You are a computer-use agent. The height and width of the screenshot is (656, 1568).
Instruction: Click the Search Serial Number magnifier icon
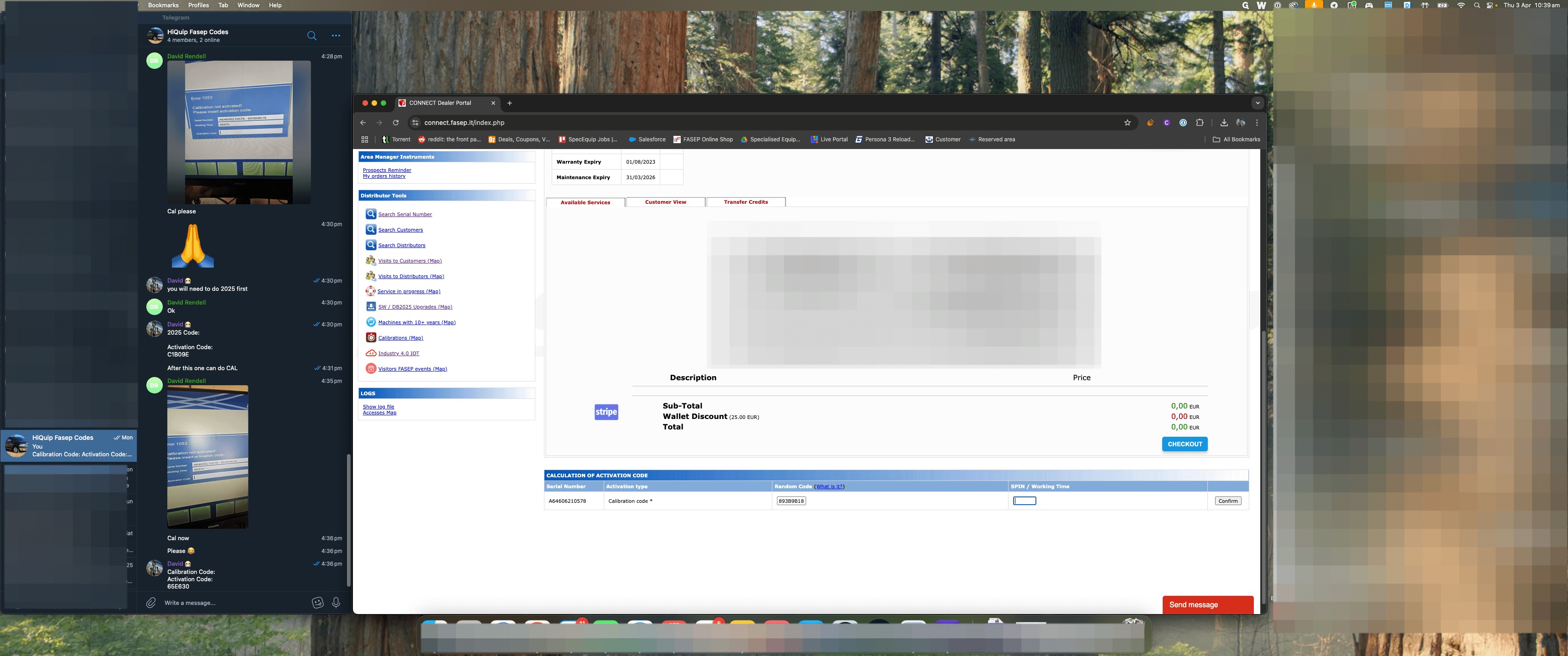pyautogui.click(x=371, y=214)
